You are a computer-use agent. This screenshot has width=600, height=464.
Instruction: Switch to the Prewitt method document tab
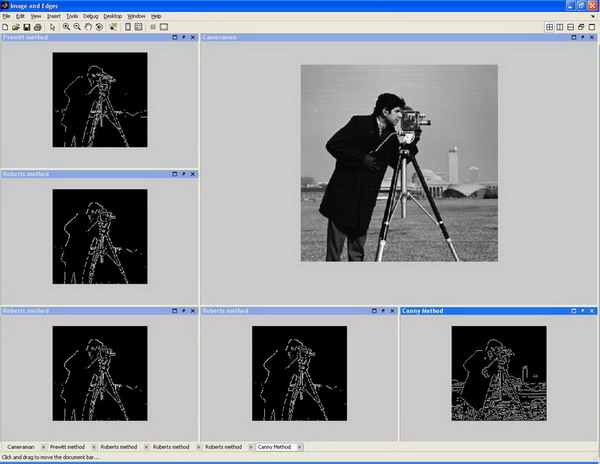[67, 447]
